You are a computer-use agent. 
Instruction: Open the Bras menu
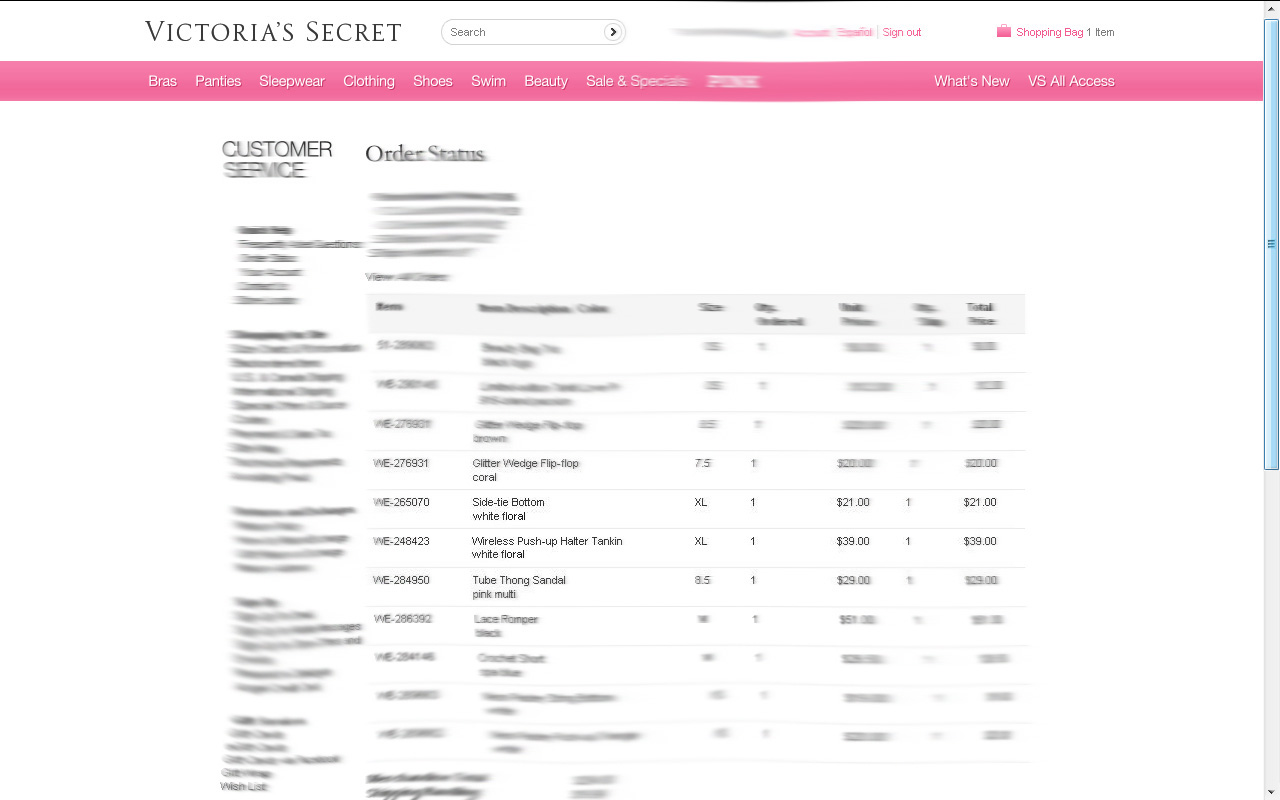click(162, 81)
